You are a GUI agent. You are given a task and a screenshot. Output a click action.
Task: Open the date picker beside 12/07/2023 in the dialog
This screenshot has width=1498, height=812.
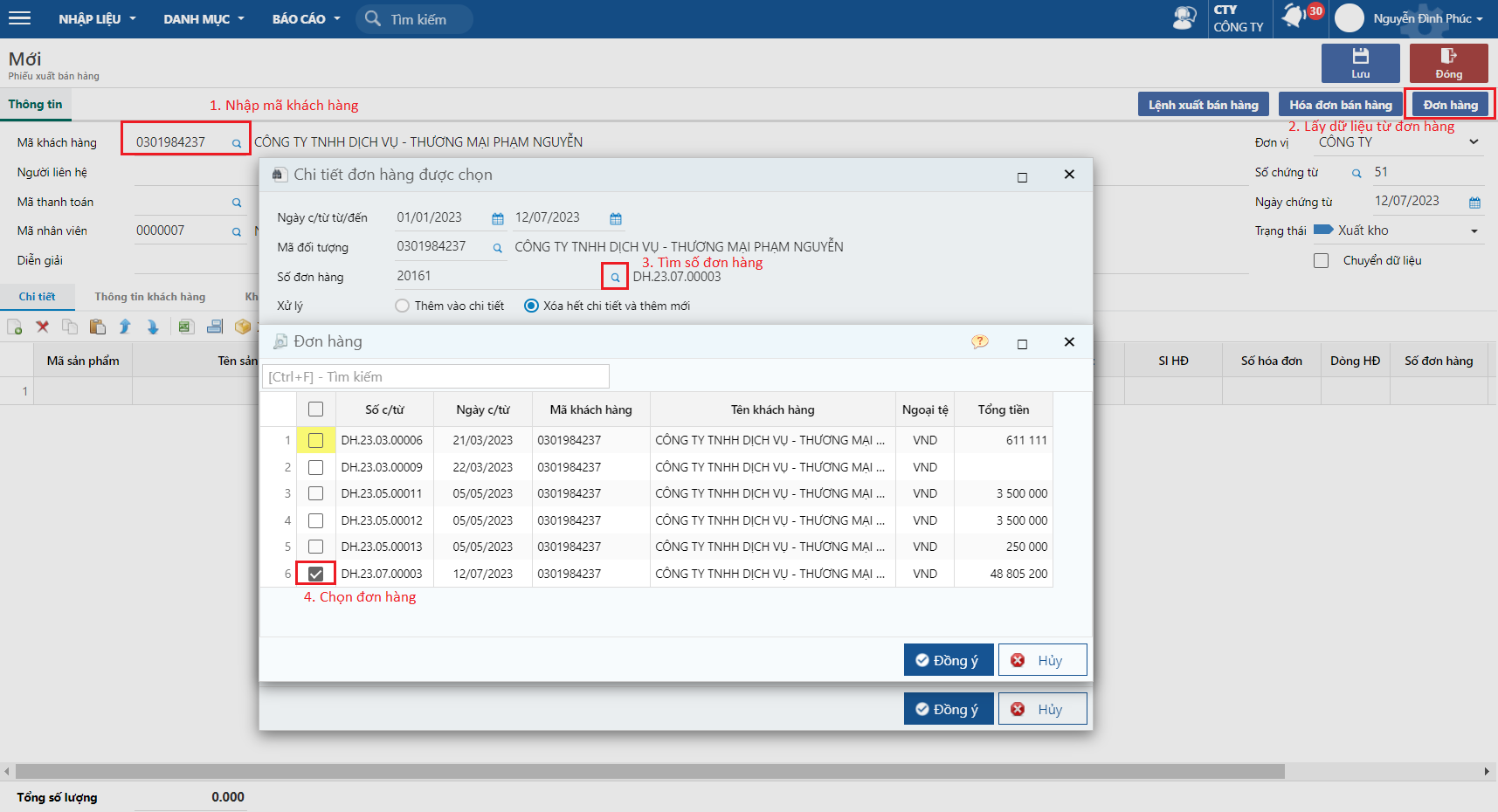pyautogui.click(x=616, y=218)
